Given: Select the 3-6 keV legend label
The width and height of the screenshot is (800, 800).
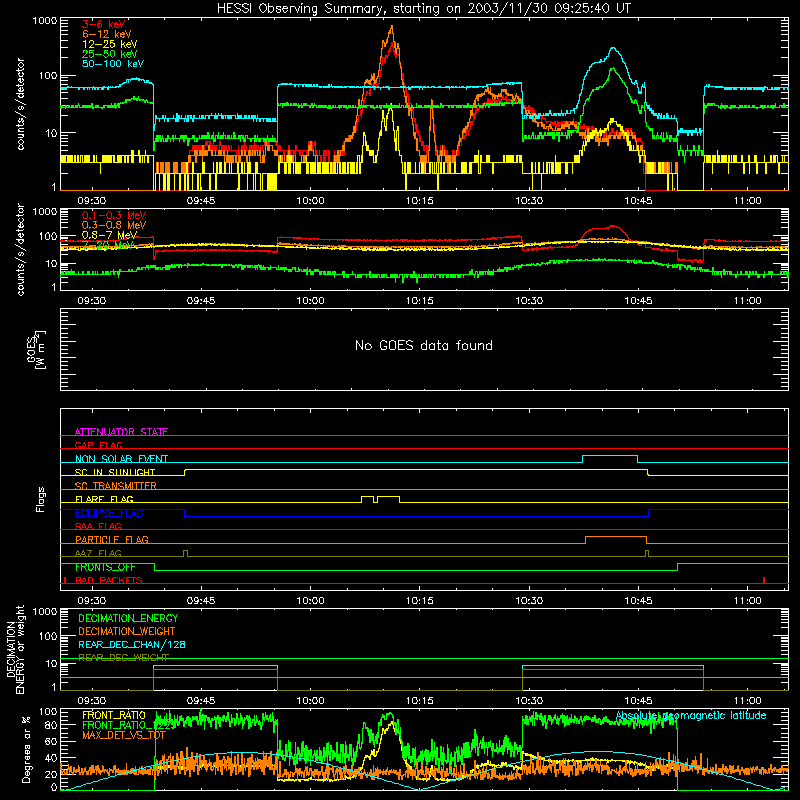Looking at the screenshot, I should (x=104, y=24).
